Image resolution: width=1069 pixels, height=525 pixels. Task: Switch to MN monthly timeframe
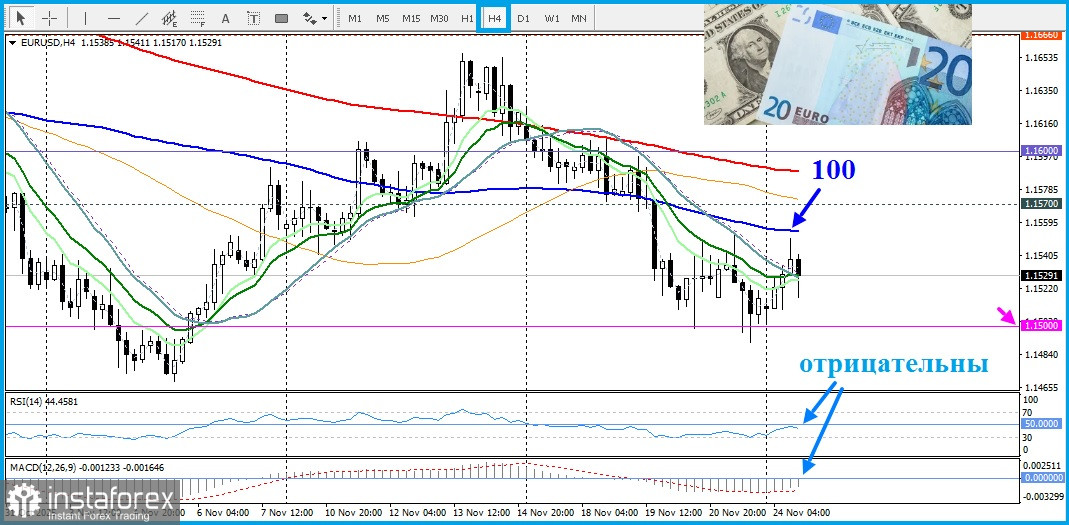[x=579, y=18]
